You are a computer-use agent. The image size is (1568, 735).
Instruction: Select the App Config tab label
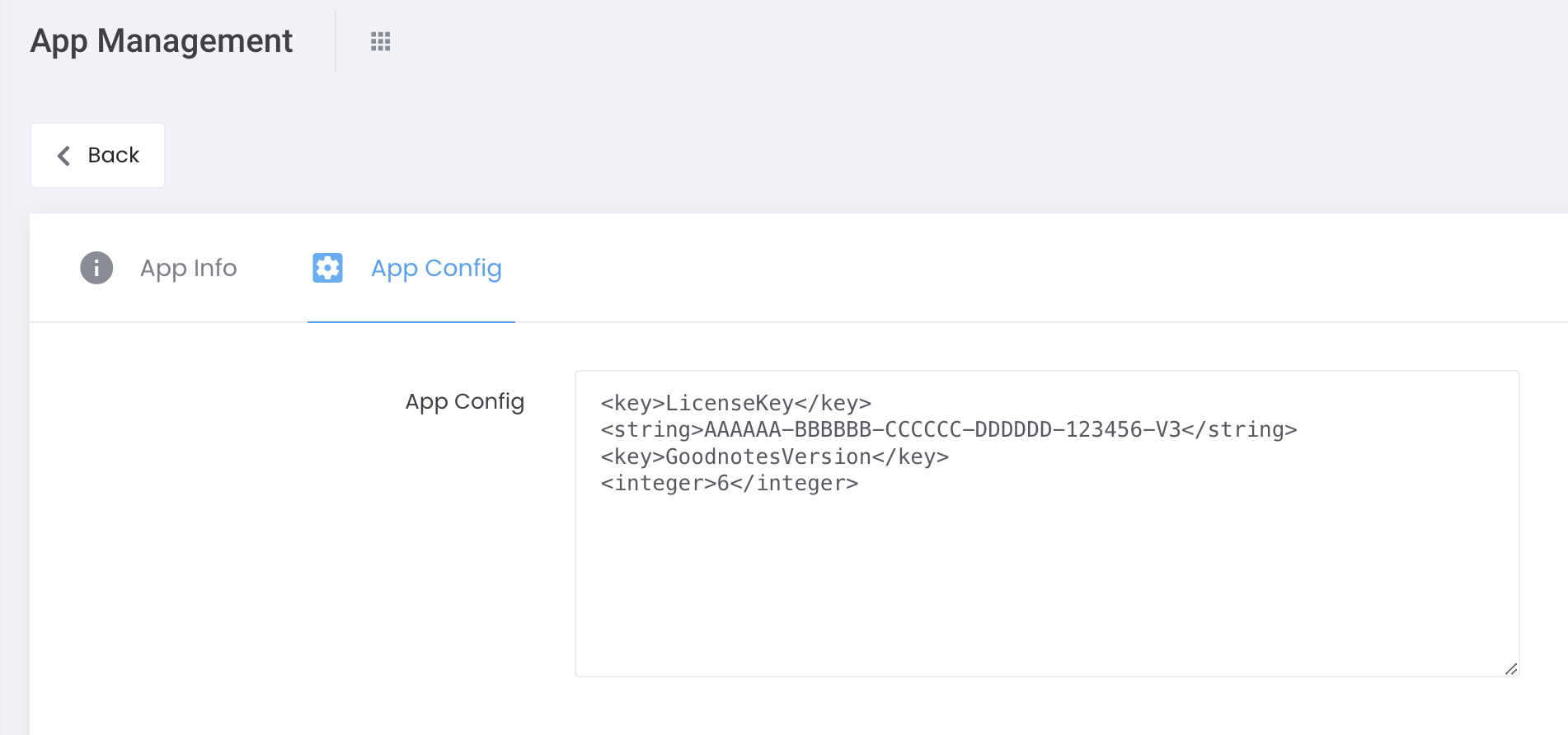tap(436, 268)
